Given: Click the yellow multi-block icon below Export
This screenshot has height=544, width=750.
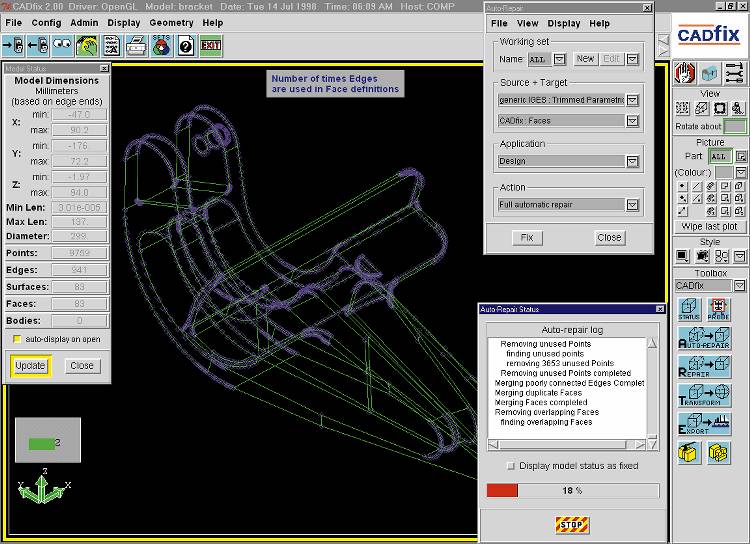Looking at the screenshot, I should [x=718, y=453].
